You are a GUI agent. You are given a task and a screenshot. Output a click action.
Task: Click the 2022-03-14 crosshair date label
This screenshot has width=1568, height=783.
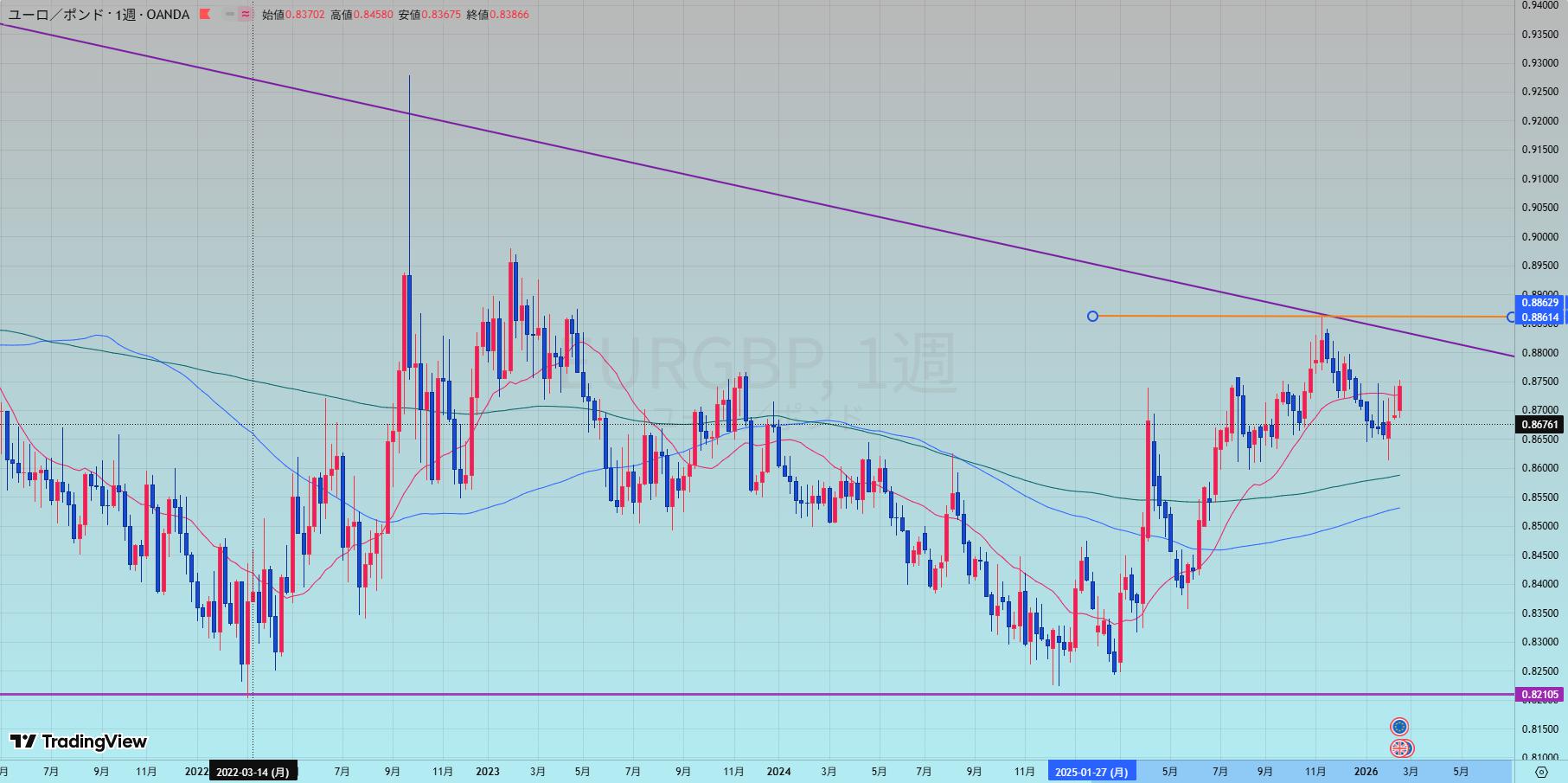[x=253, y=772]
